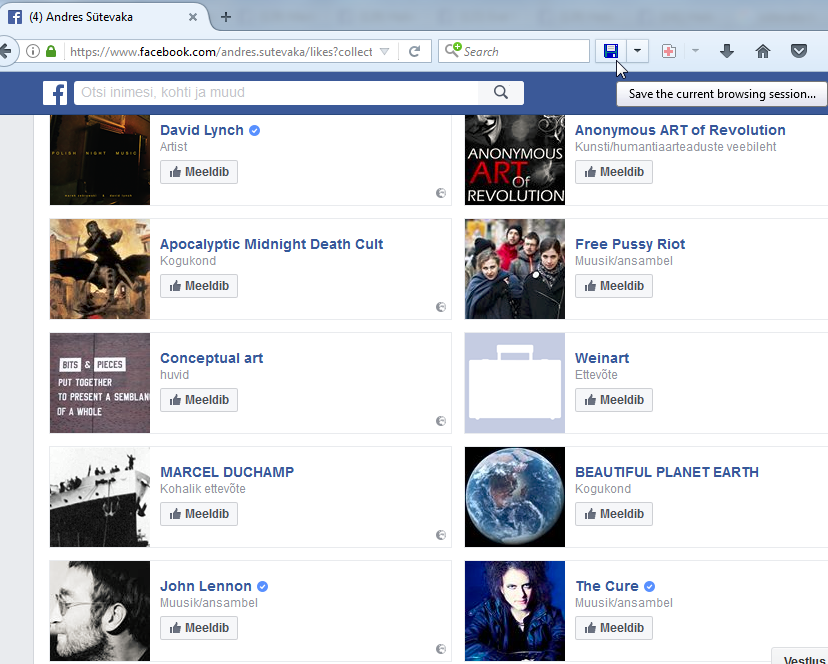Open The Cure page link
828x664 pixels.
(607, 586)
